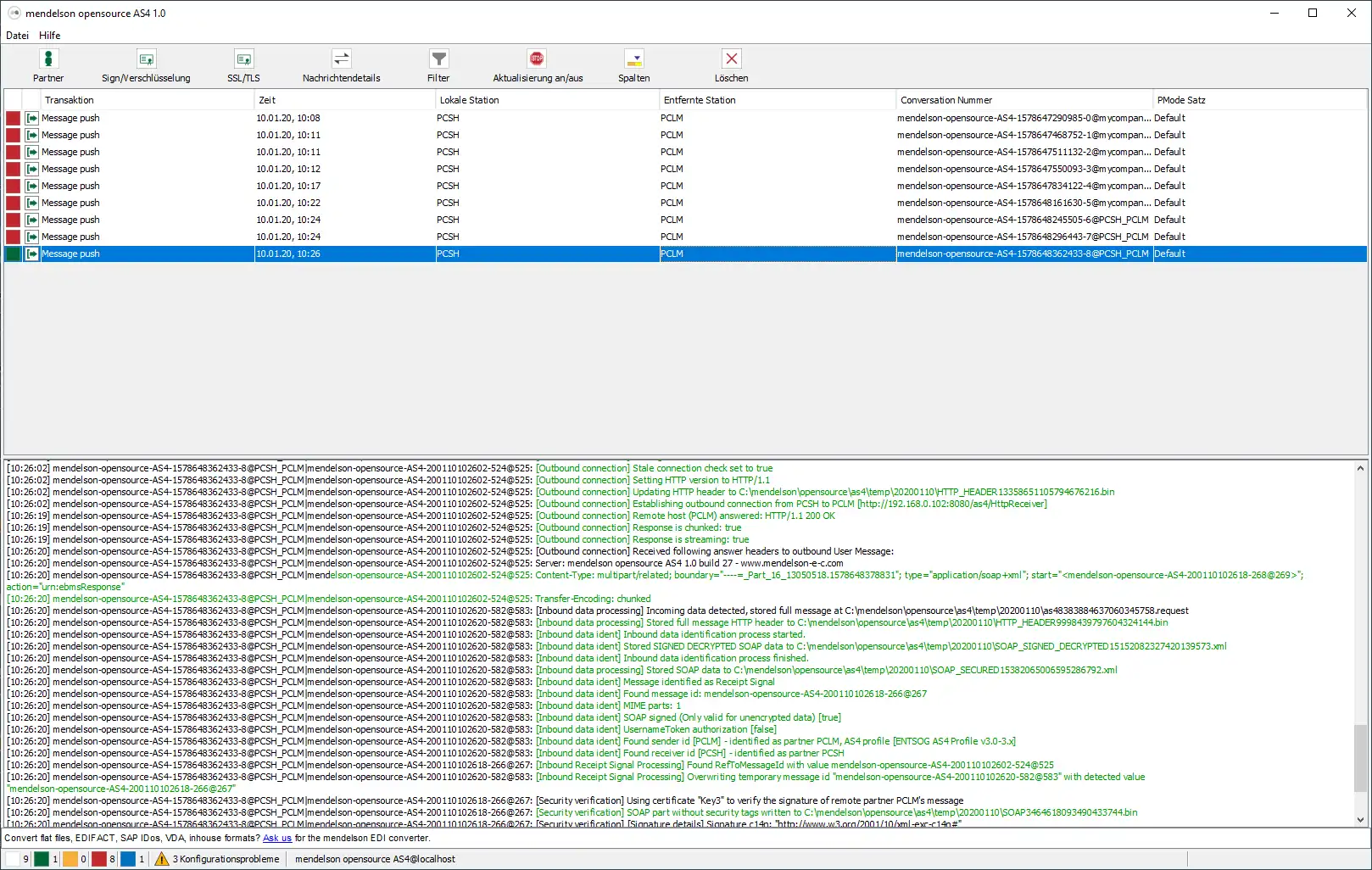Open the Filter toolbar button

(x=438, y=66)
